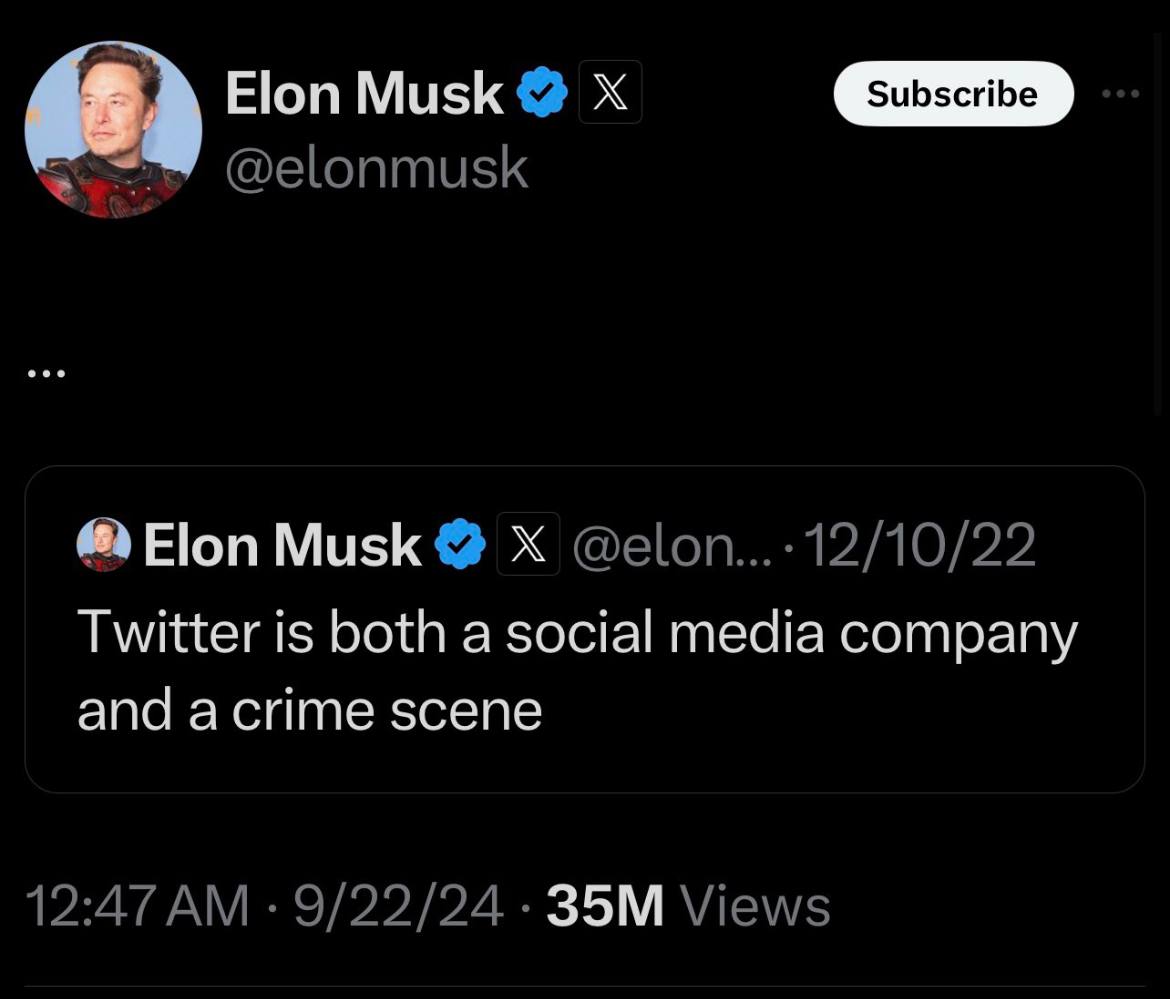Image resolution: width=1170 pixels, height=999 pixels.
Task: Open the quoted post text about Twitter
Action: tap(577, 635)
